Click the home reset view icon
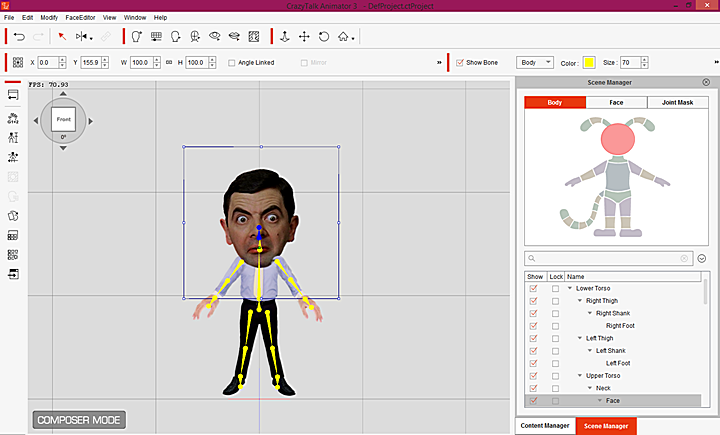The height and width of the screenshot is (435, 720). click(x=343, y=36)
